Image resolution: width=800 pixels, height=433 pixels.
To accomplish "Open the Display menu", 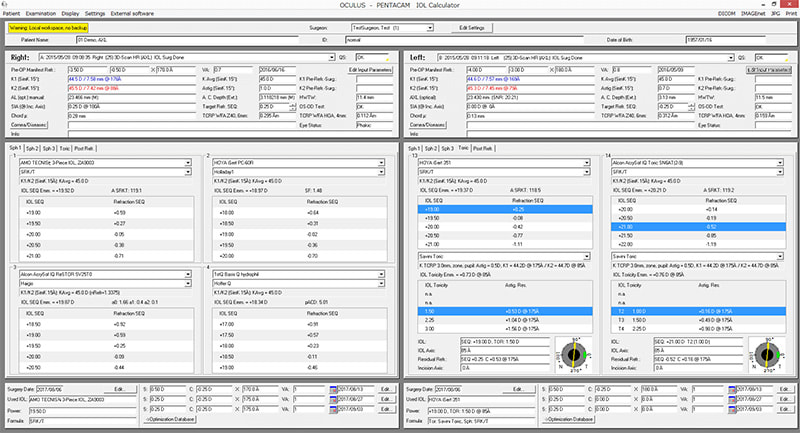I will [70, 13].
